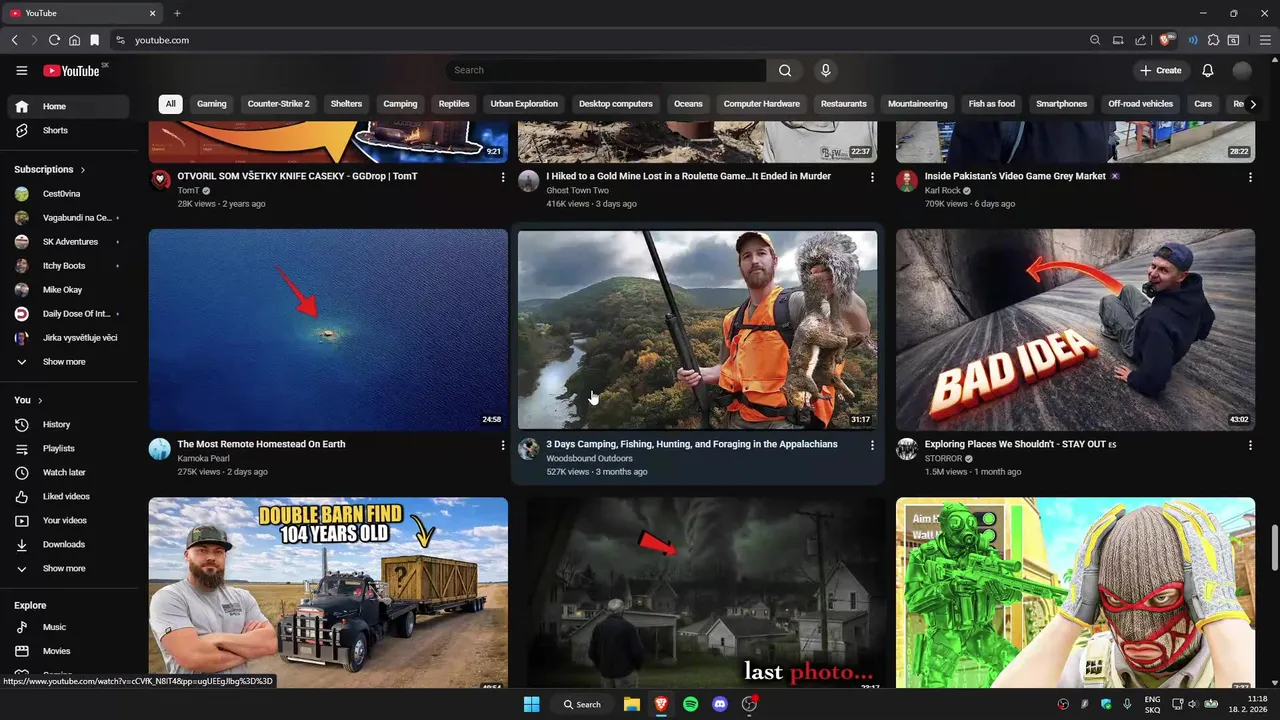1280x720 pixels.
Task: Open The Most Remote Homestead video title
Action: click(x=261, y=444)
